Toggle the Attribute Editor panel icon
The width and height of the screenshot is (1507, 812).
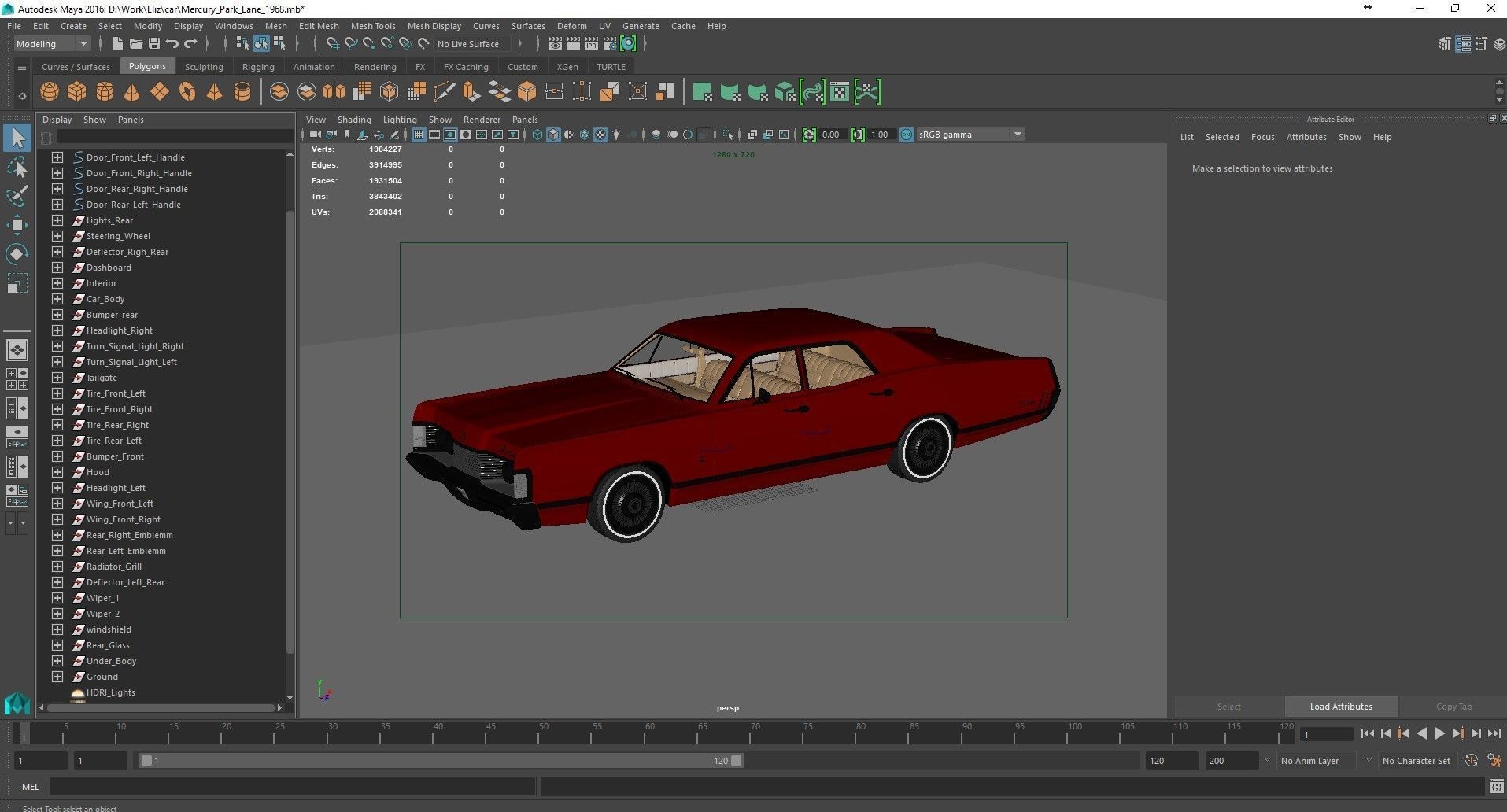[1463, 44]
